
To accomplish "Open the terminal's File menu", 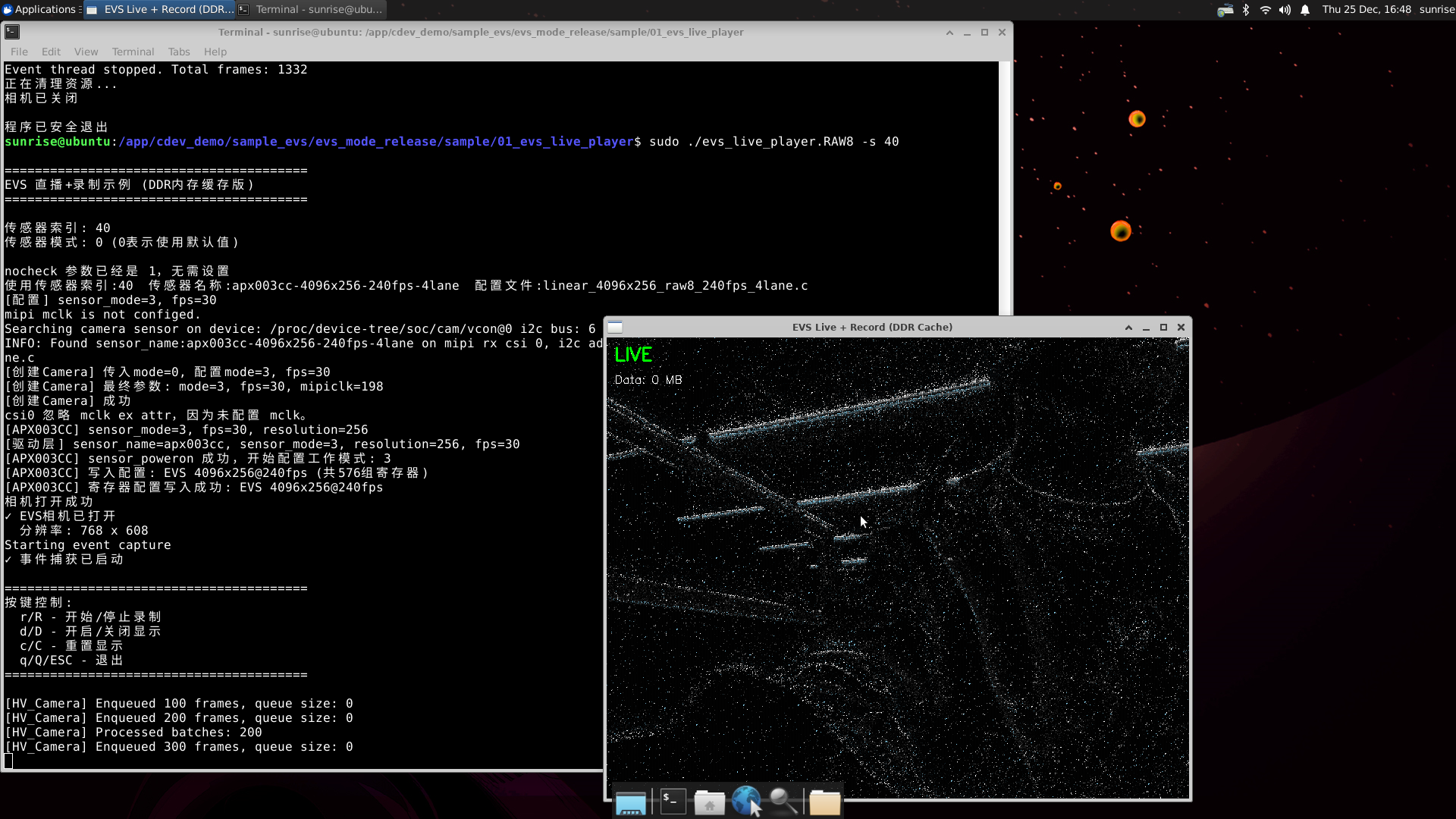I will point(19,52).
